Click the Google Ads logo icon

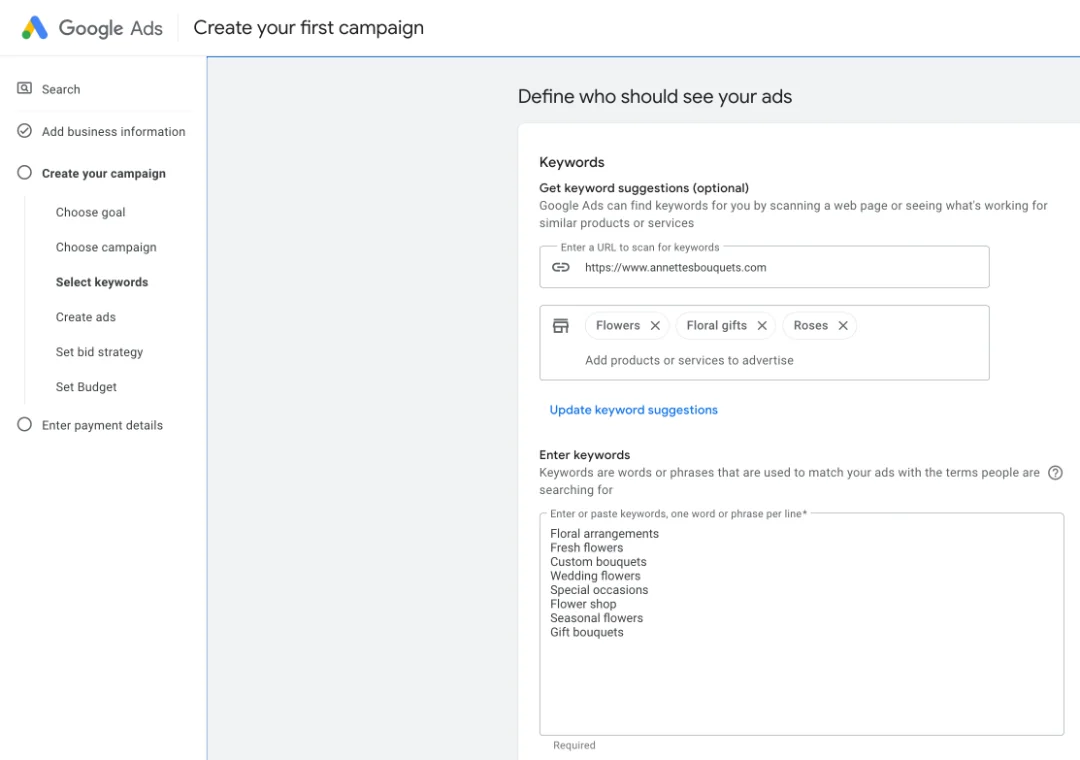coord(34,28)
